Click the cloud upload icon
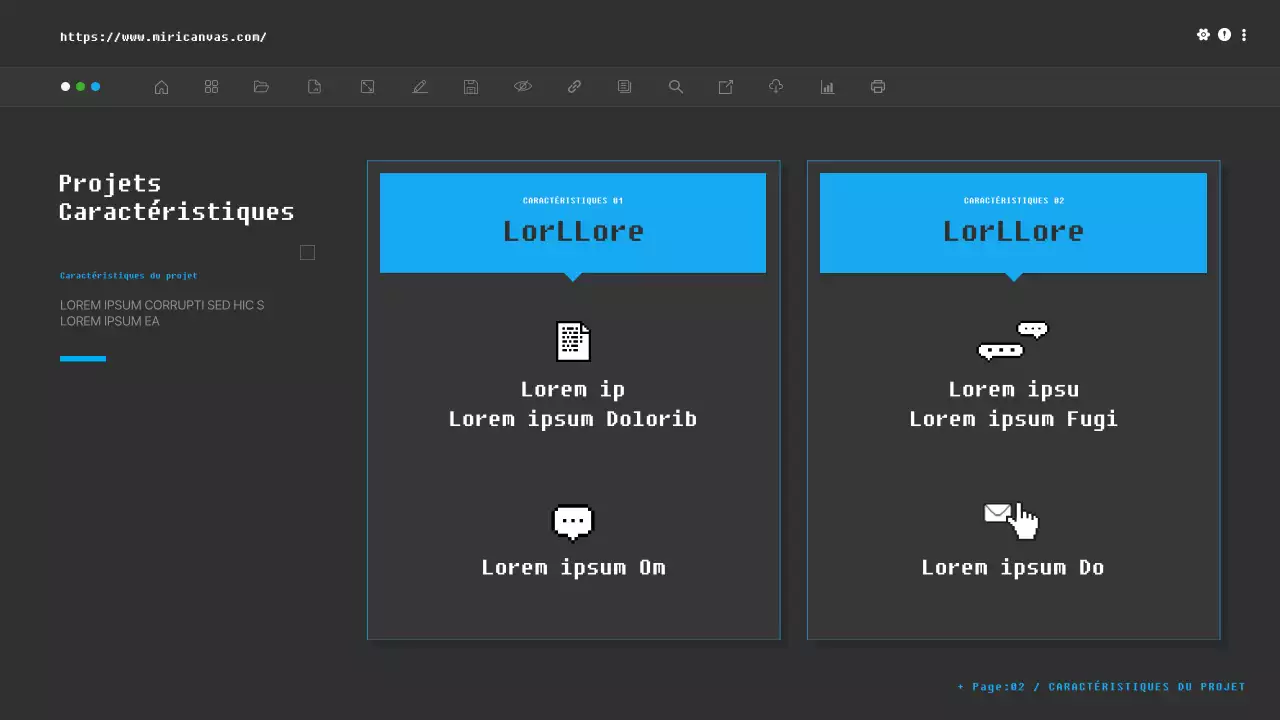This screenshot has height=720, width=1280. [x=776, y=87]
